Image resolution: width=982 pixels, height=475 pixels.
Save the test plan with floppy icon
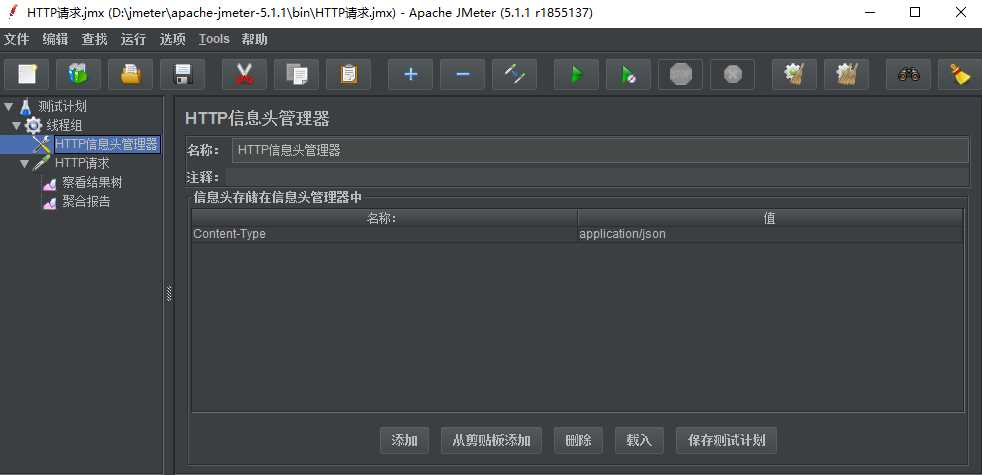[x=182, y=75]
